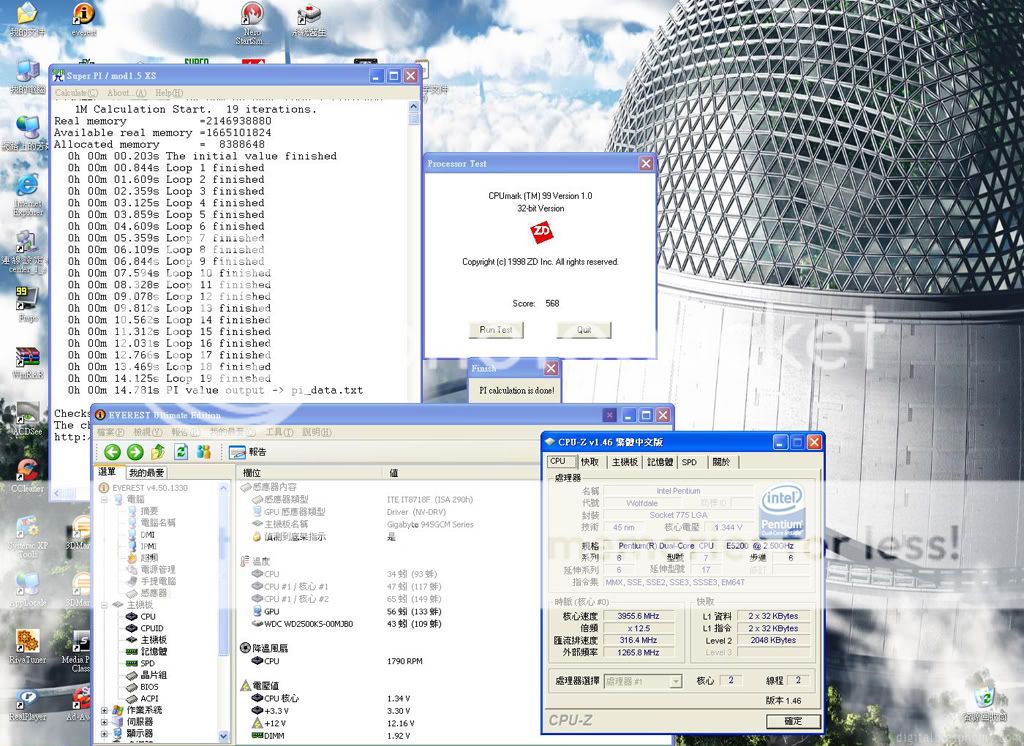Open Systerac XP Tools desktop icon
The image size is (1024, 746).
(x=27, y=537)
